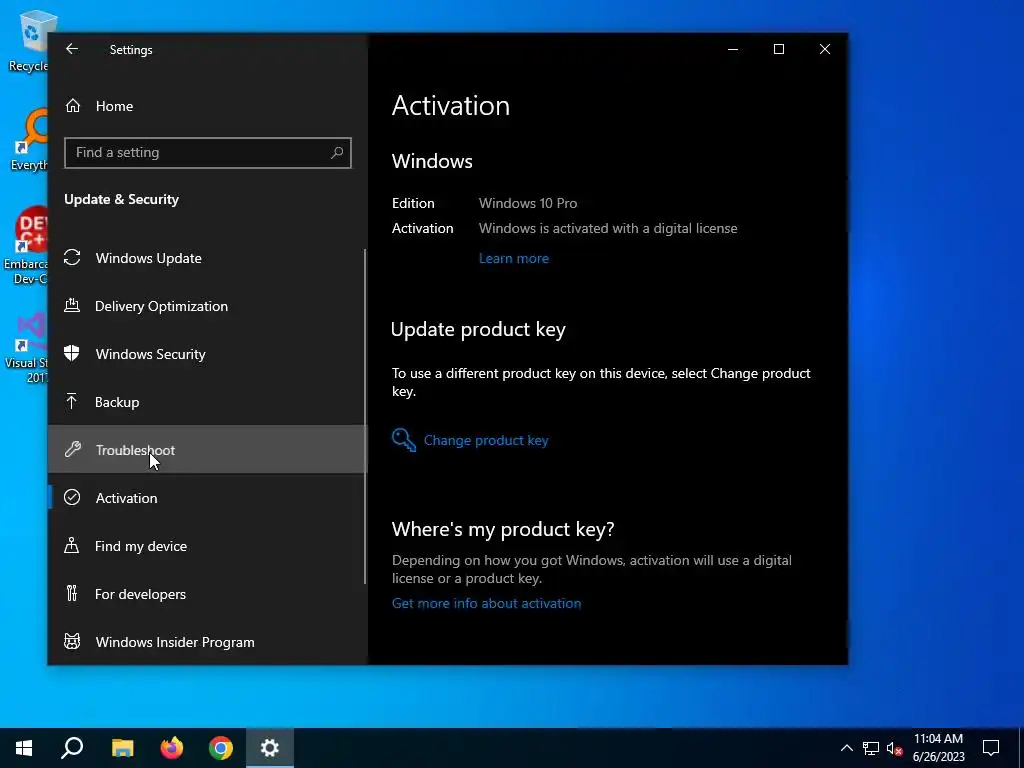The height and width of the screenshot is (768, 1024).
Task: Click the search magnifier in Find a setting
Action: (337, 153)
